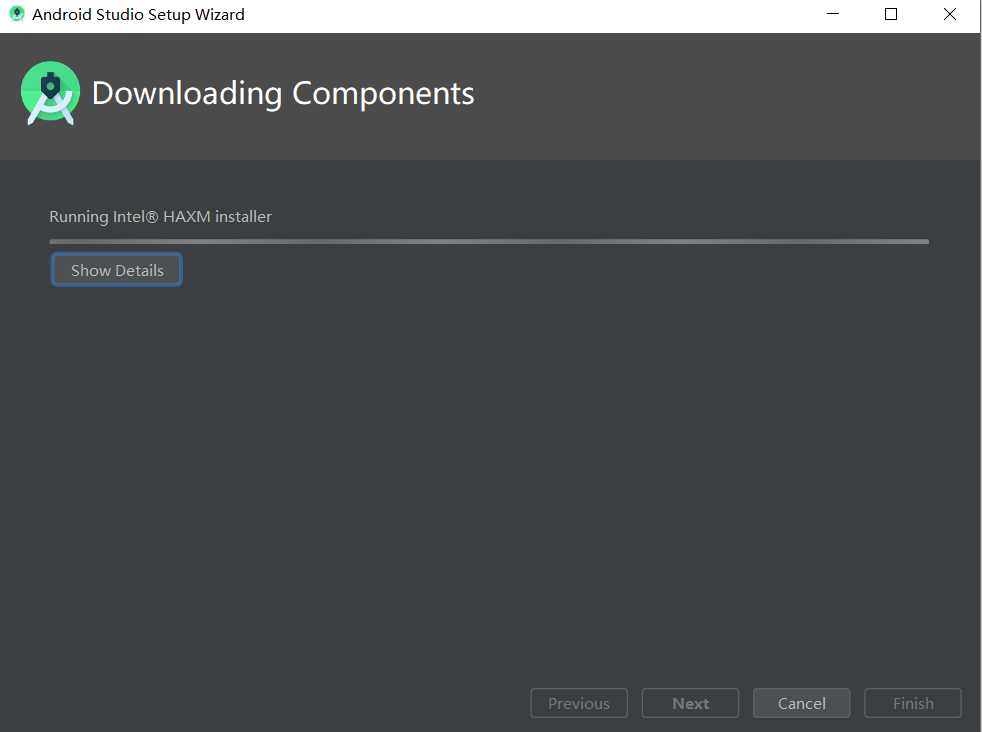Viewport: 982px width, 732px height.
Task: Click the large Android Studio logo
Action: point(50,93)
